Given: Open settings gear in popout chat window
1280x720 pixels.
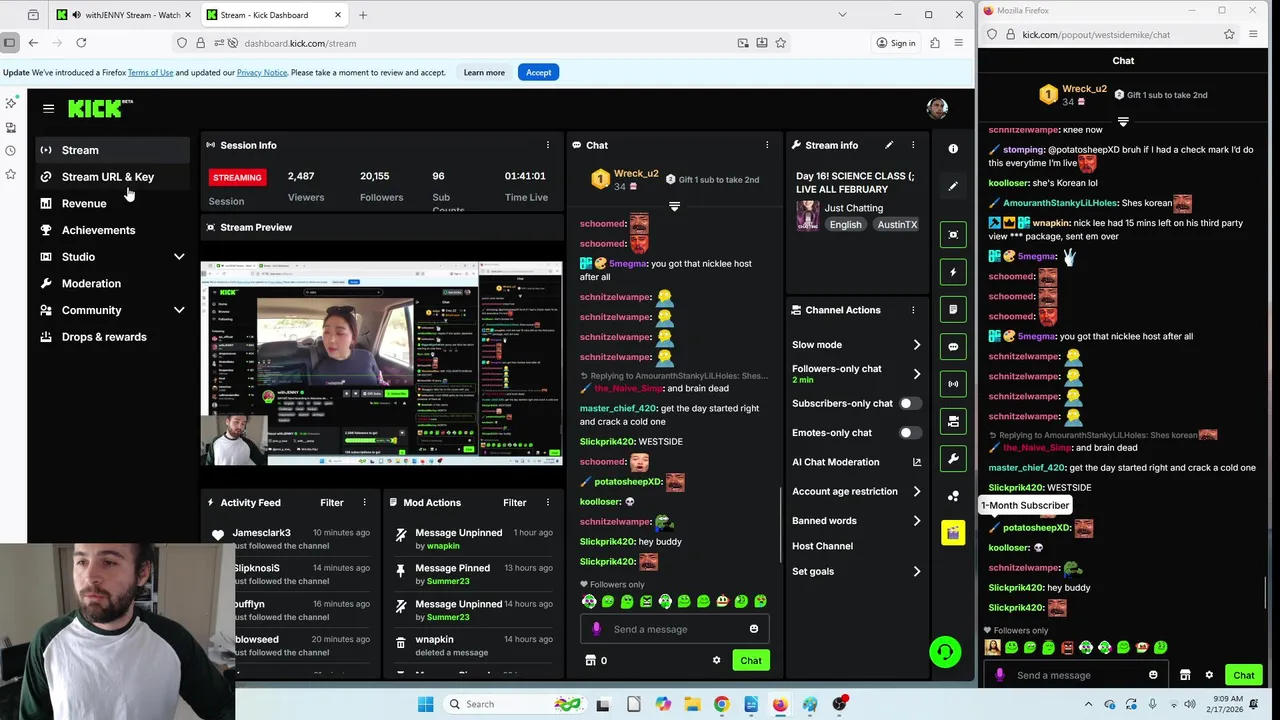Looking at the screenshot, I should tap(1209, 675).
